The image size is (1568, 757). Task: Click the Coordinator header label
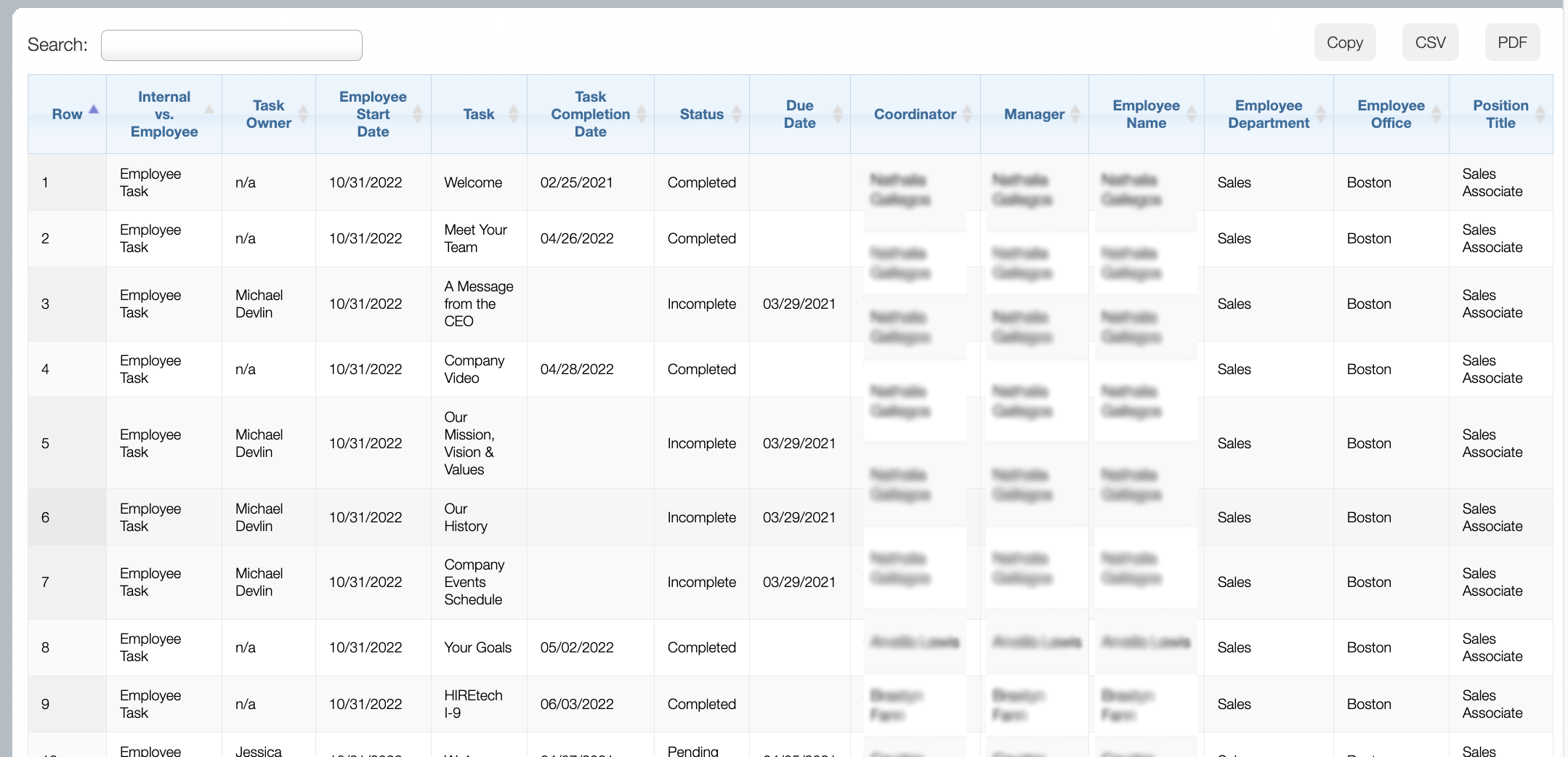tap(915, 114)
